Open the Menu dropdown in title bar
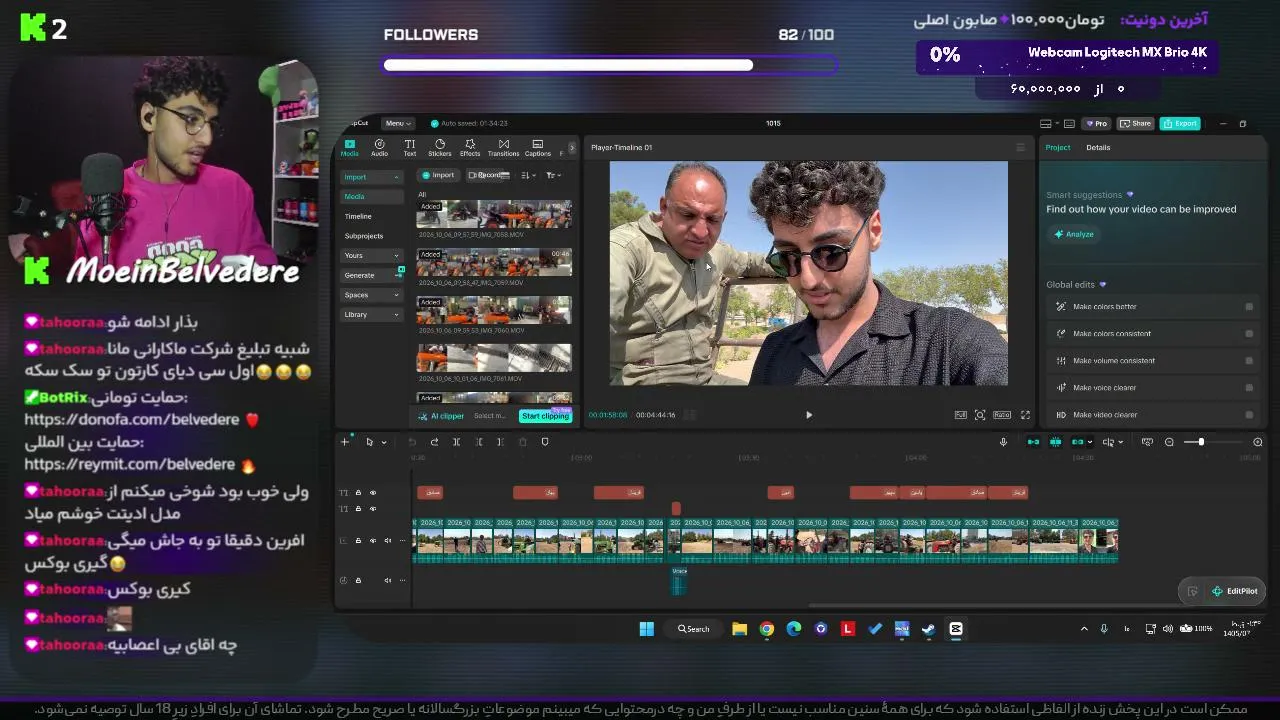 [x=397, y=123]
